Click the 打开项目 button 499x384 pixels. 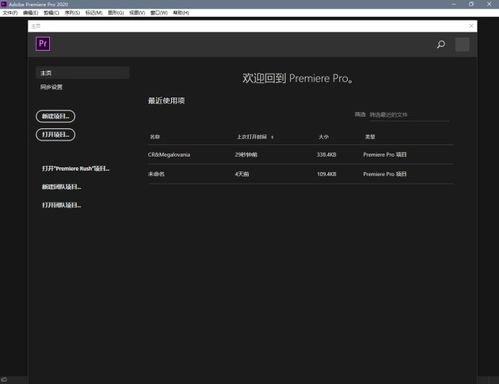(x=55, y=135)
